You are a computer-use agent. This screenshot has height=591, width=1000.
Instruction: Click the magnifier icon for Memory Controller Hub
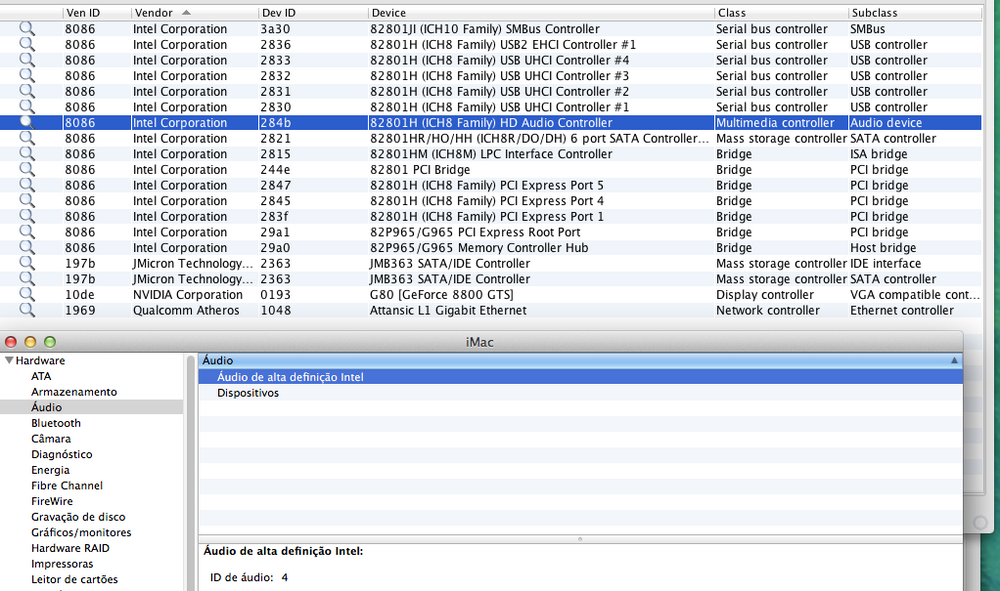click(27, 248)
